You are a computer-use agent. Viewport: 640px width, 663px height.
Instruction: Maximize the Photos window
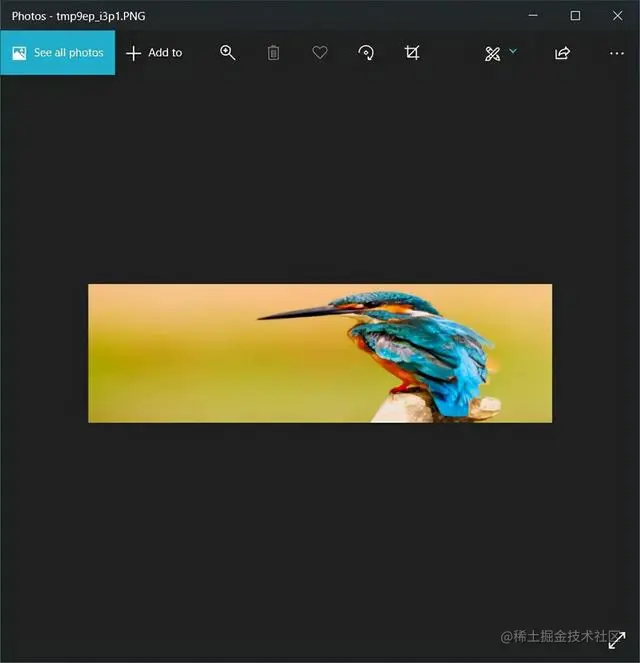(x=575, y=16)
